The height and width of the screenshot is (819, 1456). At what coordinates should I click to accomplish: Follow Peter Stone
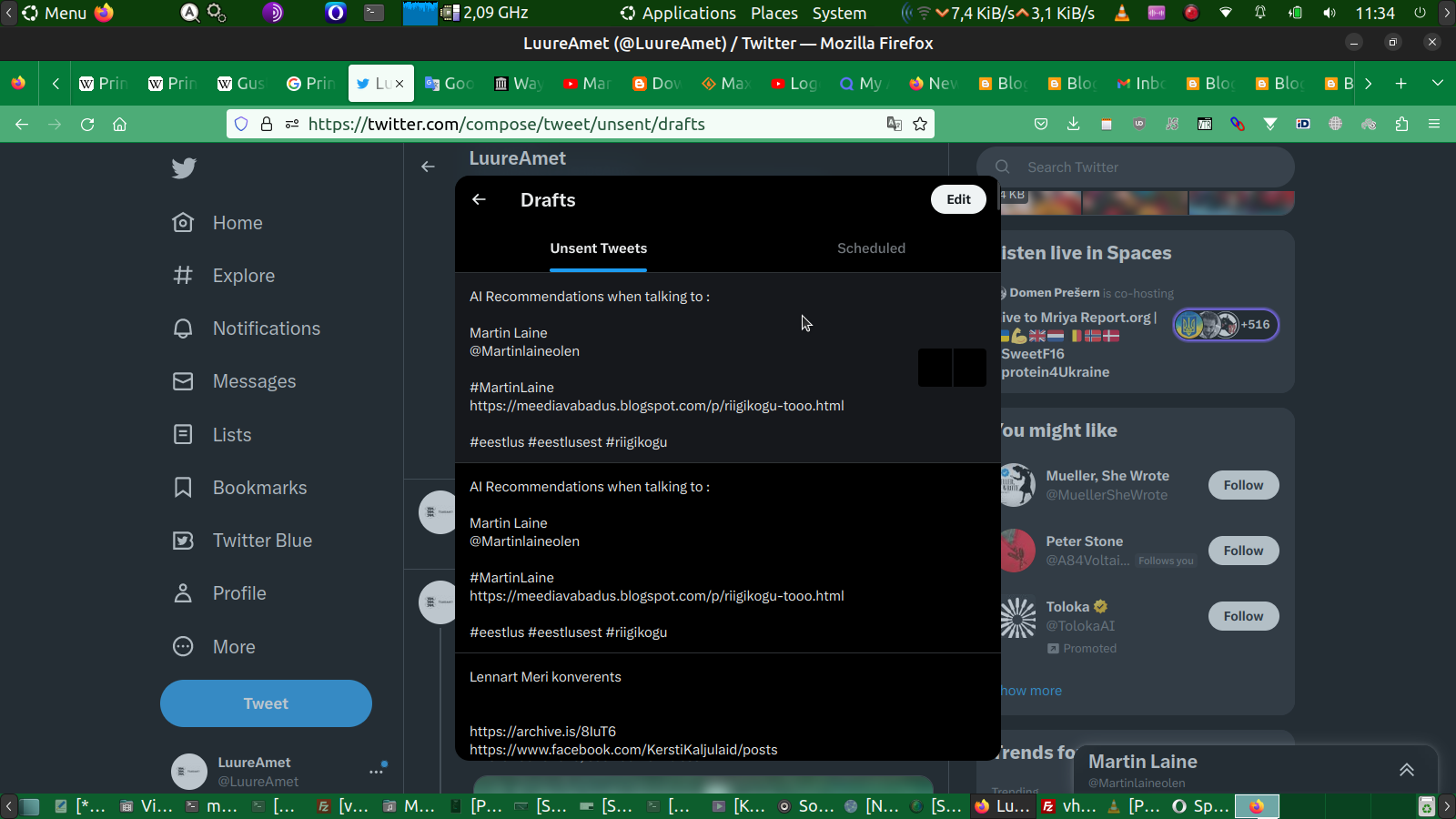click(x=1243, y=551)
